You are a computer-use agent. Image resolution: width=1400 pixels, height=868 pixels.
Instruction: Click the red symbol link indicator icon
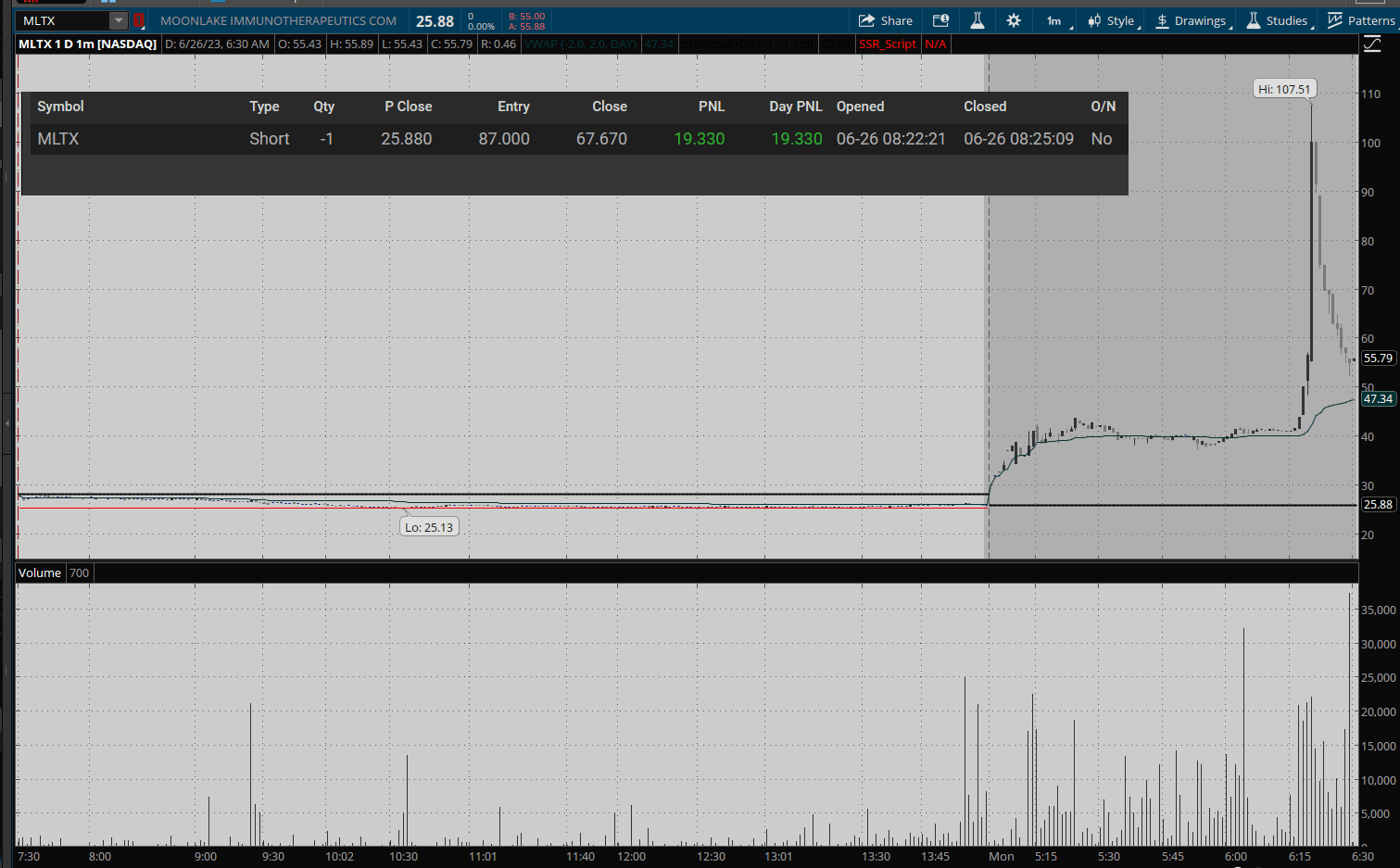tap(138, 20)
